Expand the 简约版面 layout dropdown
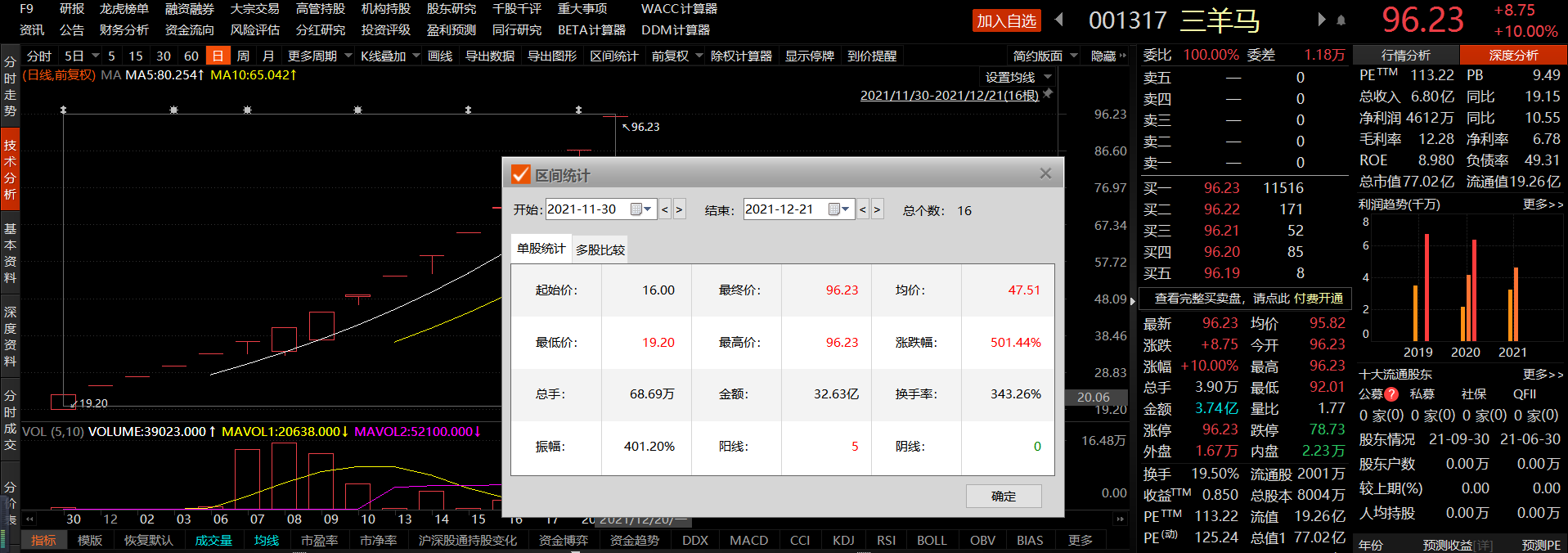The height and width of the screenshot is (553, 1568). coord(1045,56)
